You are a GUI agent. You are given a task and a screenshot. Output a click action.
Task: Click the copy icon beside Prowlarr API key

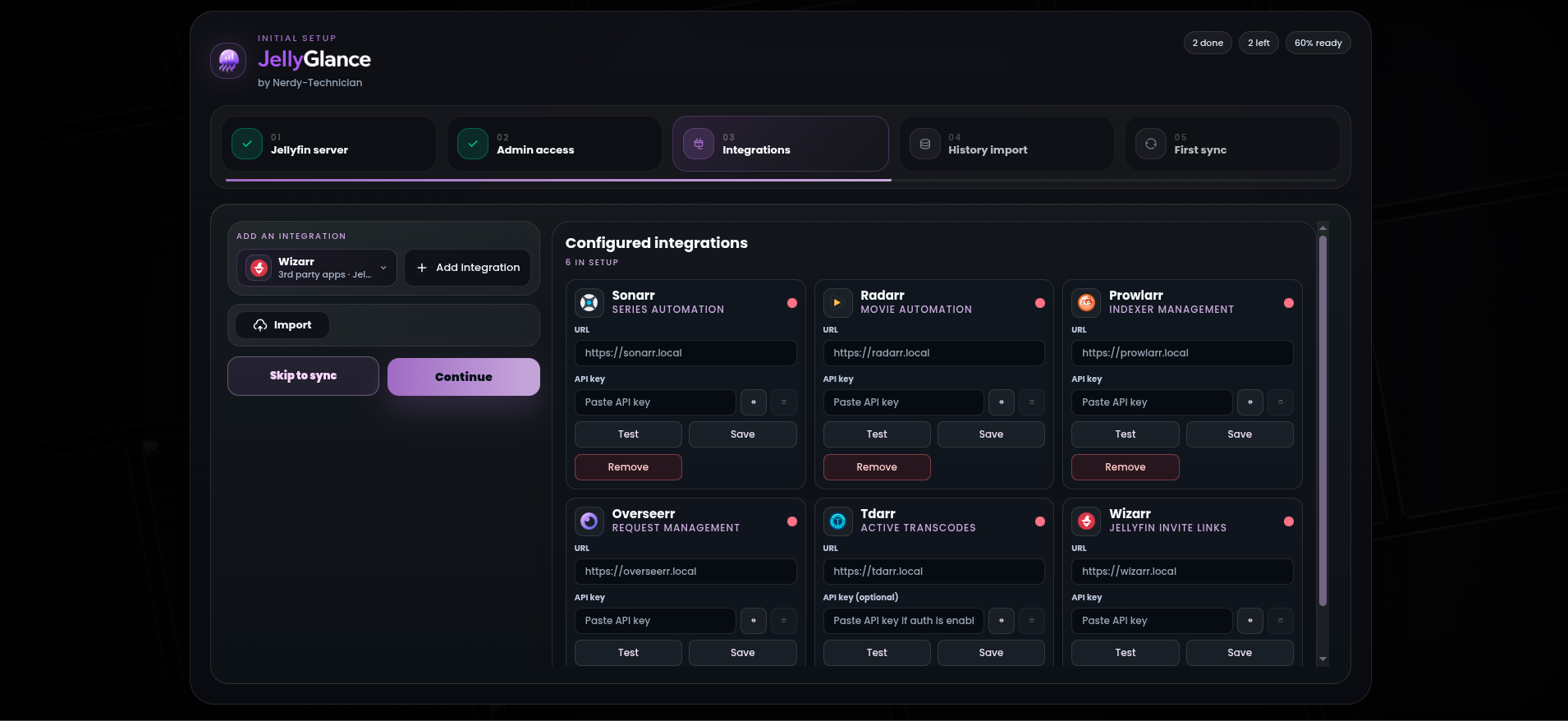[1281, 402]
